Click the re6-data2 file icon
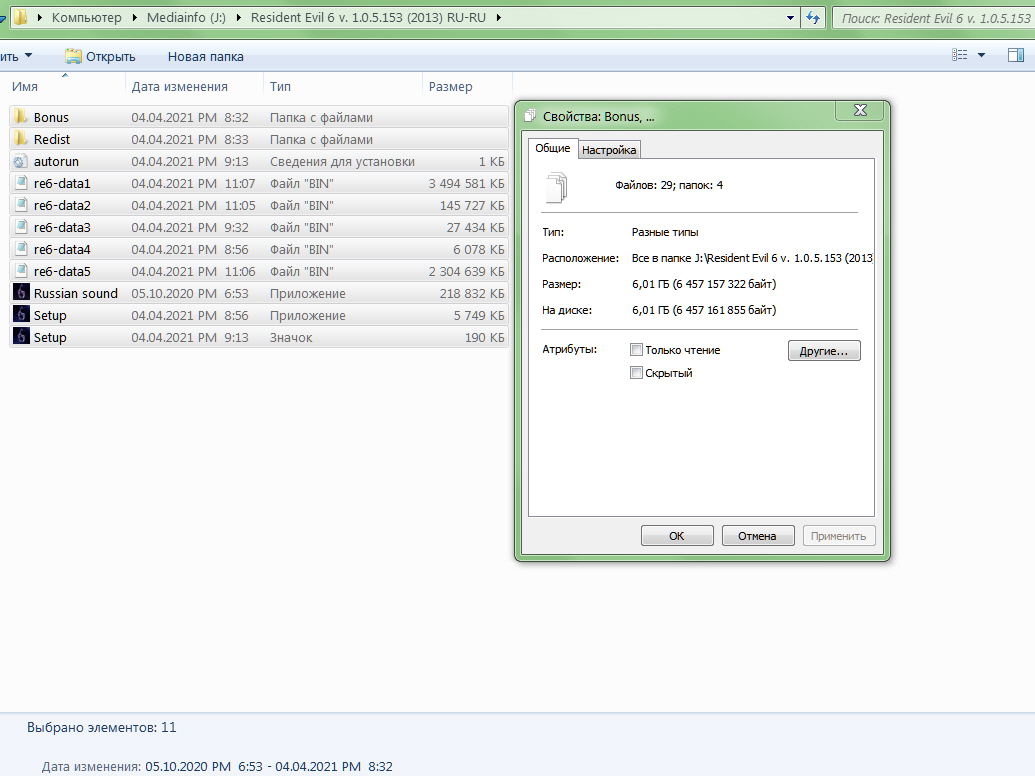 [21, 205]
